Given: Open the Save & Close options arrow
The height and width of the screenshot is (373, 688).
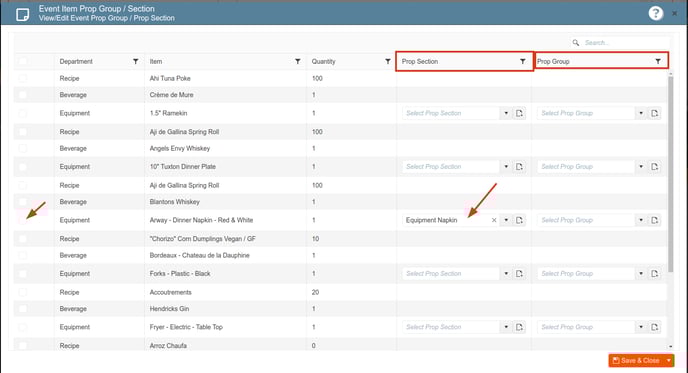Looking at the screenshot, I should pos(669,360).
